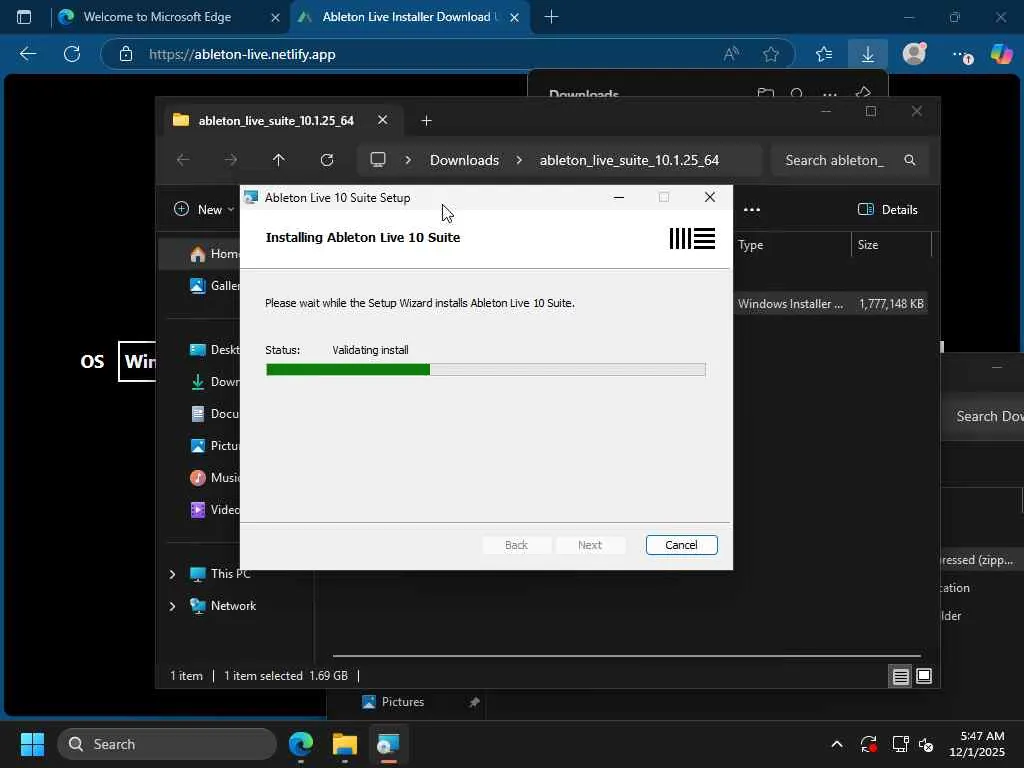
Task: Click the installation progress bar
Action: [486, 370]
